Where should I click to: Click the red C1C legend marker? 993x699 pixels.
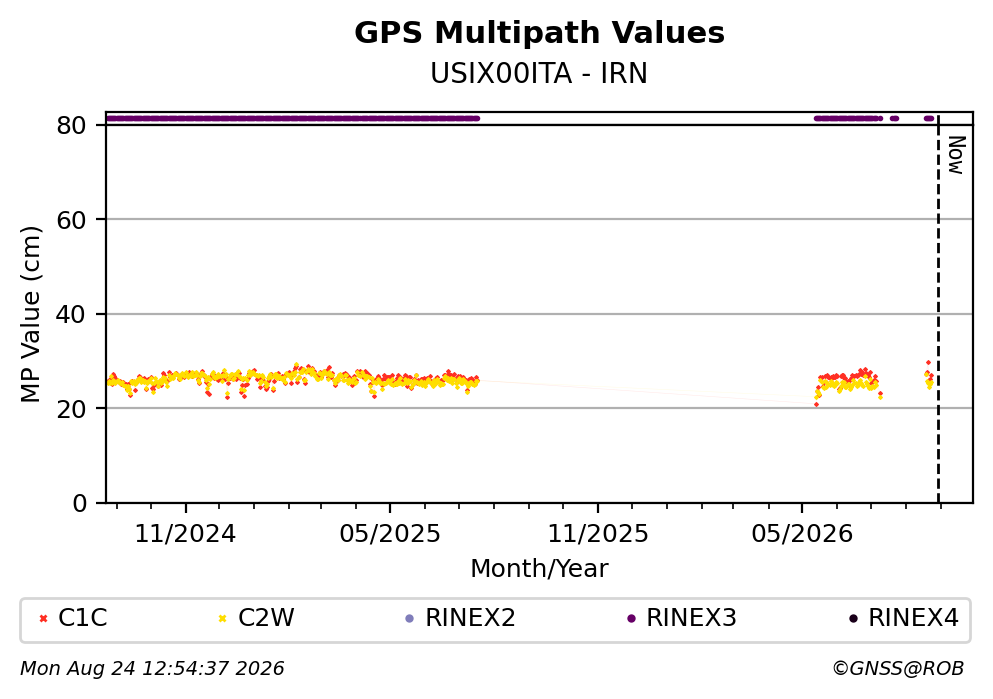point(43,618)
